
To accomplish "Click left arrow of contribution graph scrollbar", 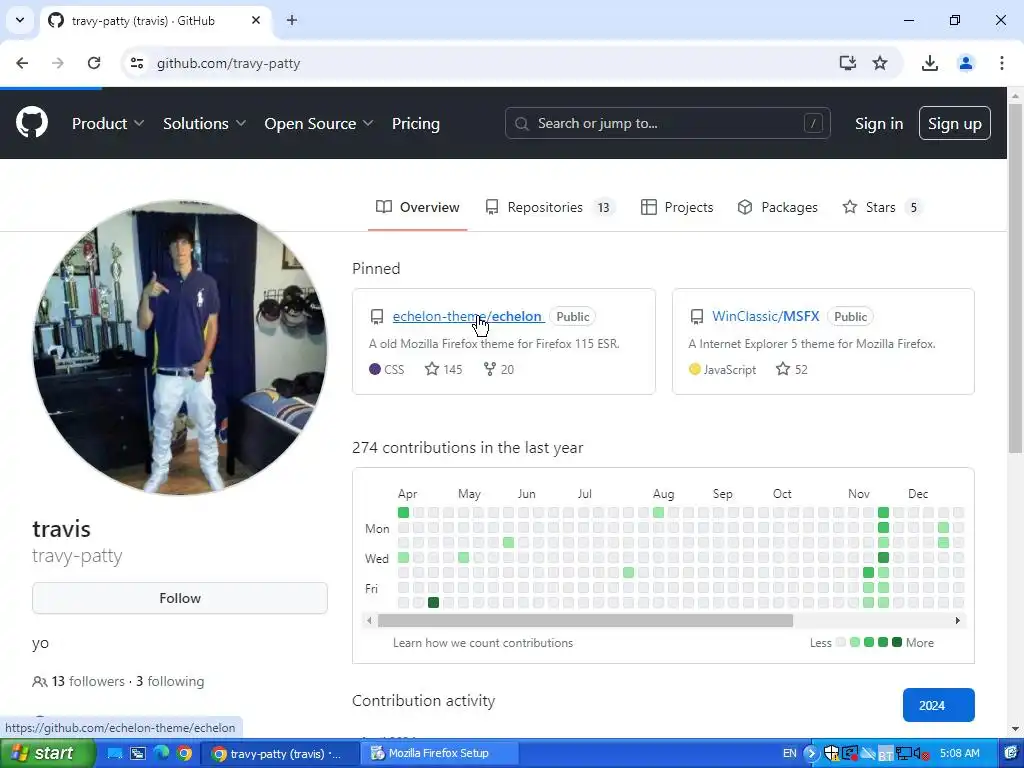I will 370,620.
